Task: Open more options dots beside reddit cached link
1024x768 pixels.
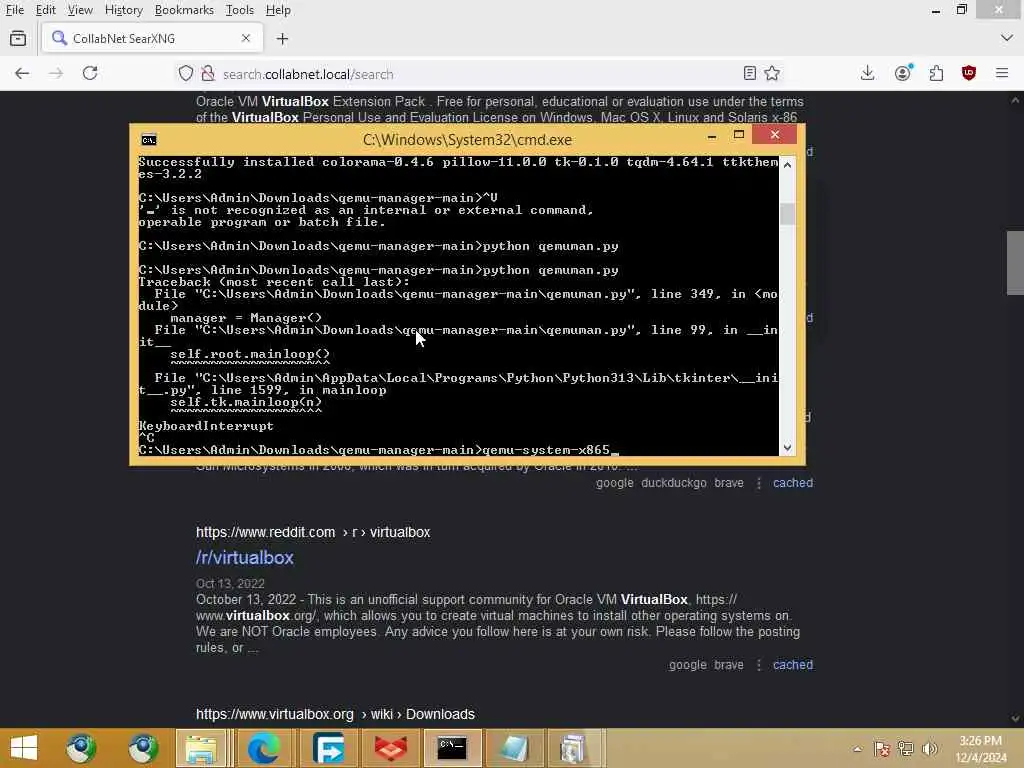Action: (759, 665)
